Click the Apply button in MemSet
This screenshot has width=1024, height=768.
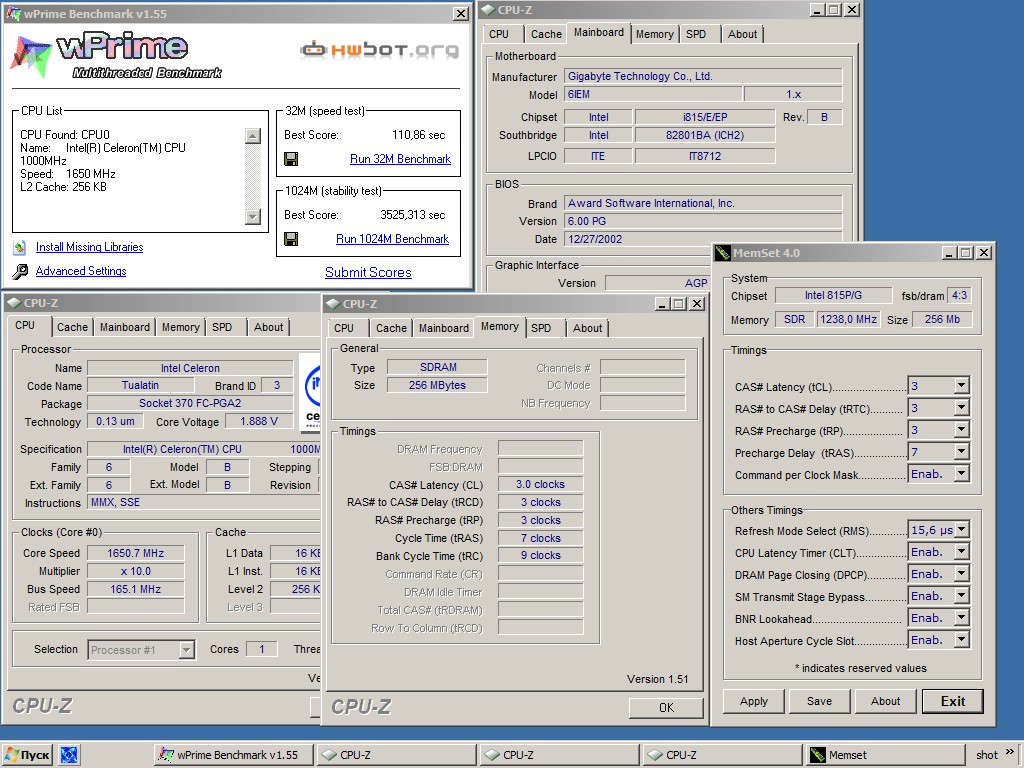(754, 701)
